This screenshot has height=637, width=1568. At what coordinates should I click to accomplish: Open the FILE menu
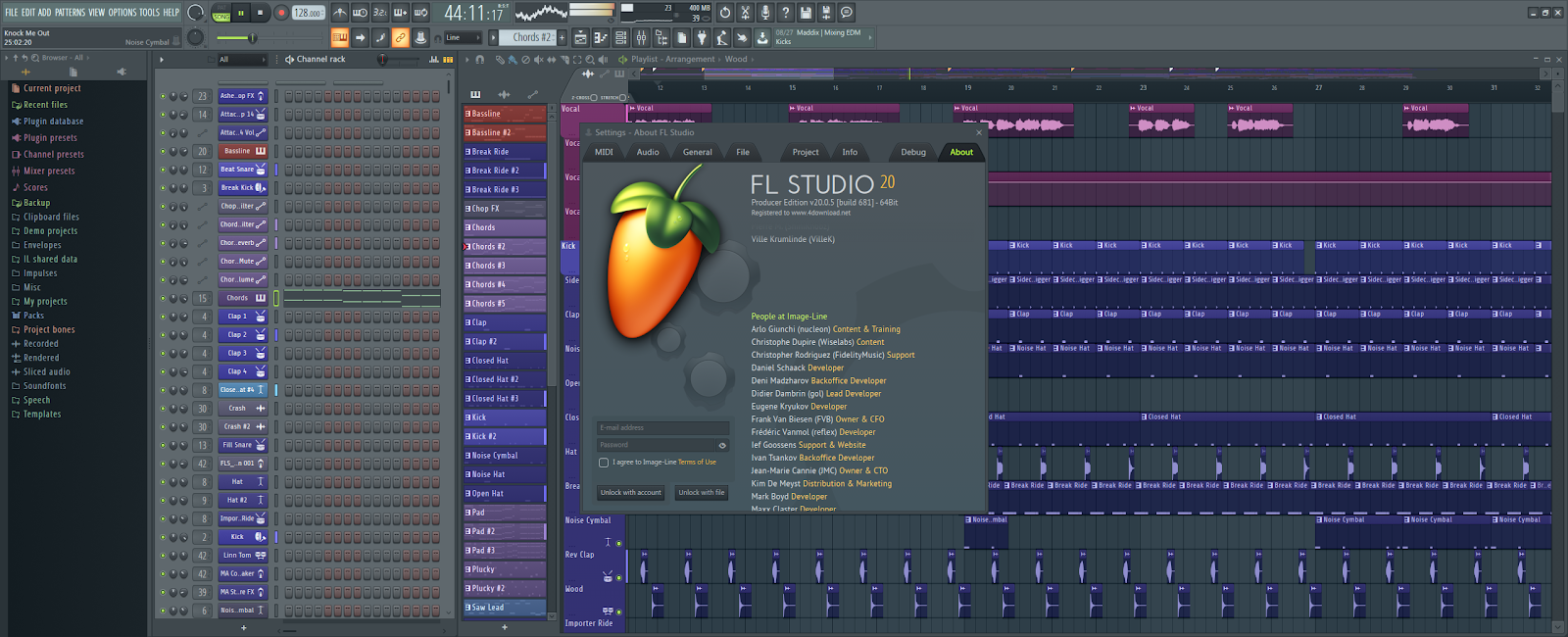[x=12, y=13]
